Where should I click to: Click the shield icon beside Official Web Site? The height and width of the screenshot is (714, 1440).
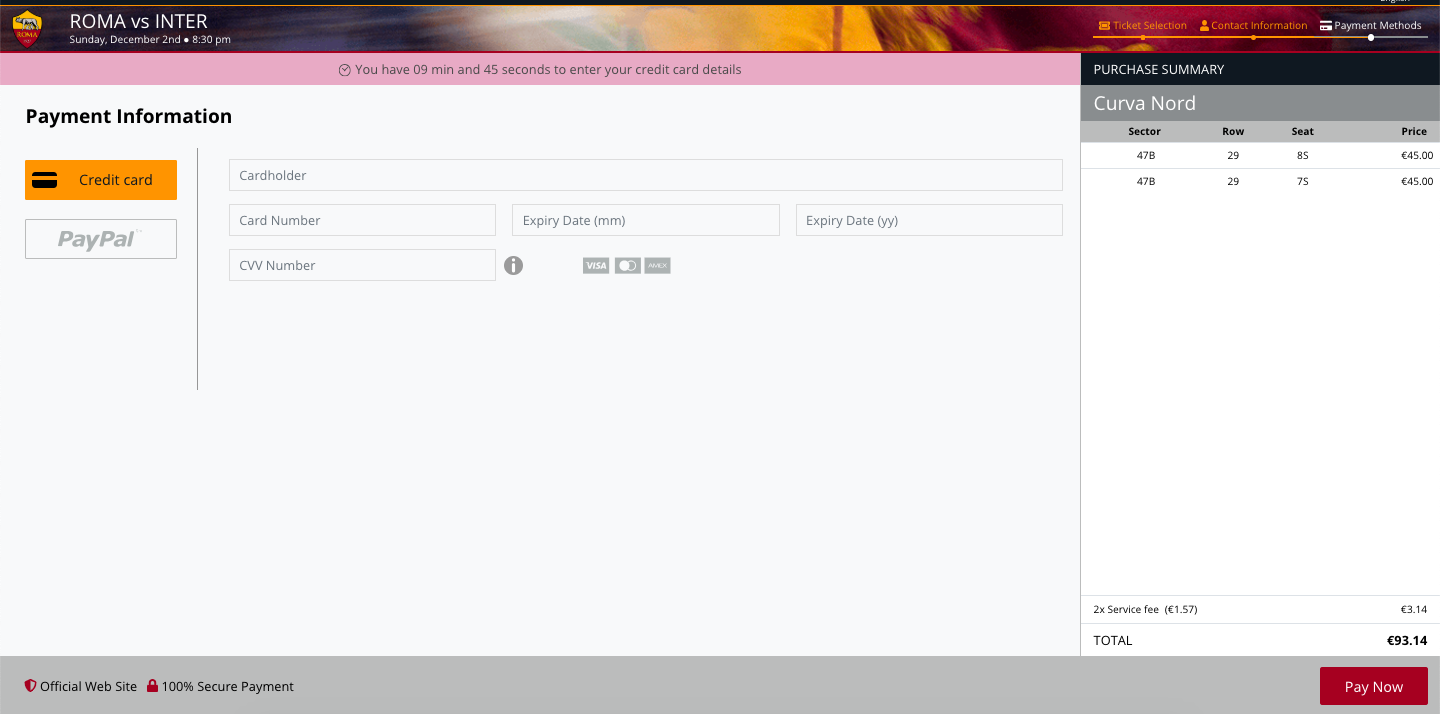31,686
